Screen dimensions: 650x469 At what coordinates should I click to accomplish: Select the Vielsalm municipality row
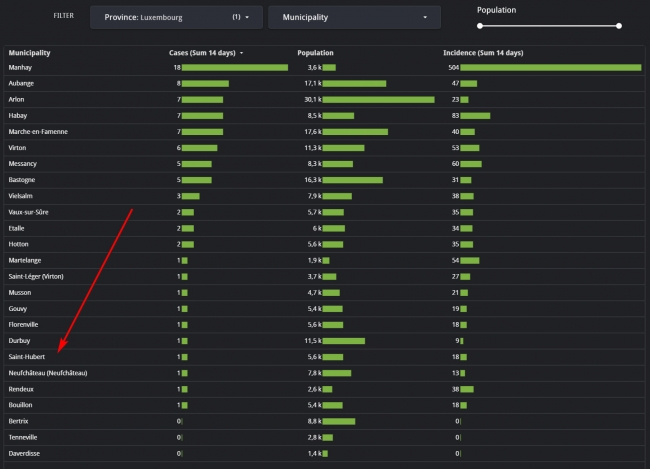325,196
